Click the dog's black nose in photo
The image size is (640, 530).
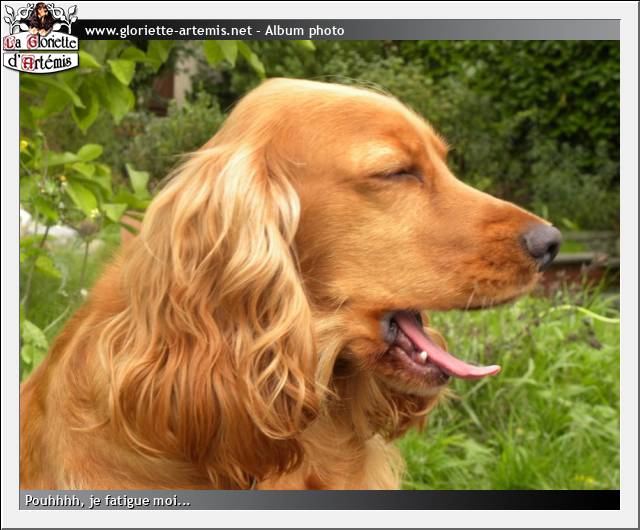tap(543, 242)
